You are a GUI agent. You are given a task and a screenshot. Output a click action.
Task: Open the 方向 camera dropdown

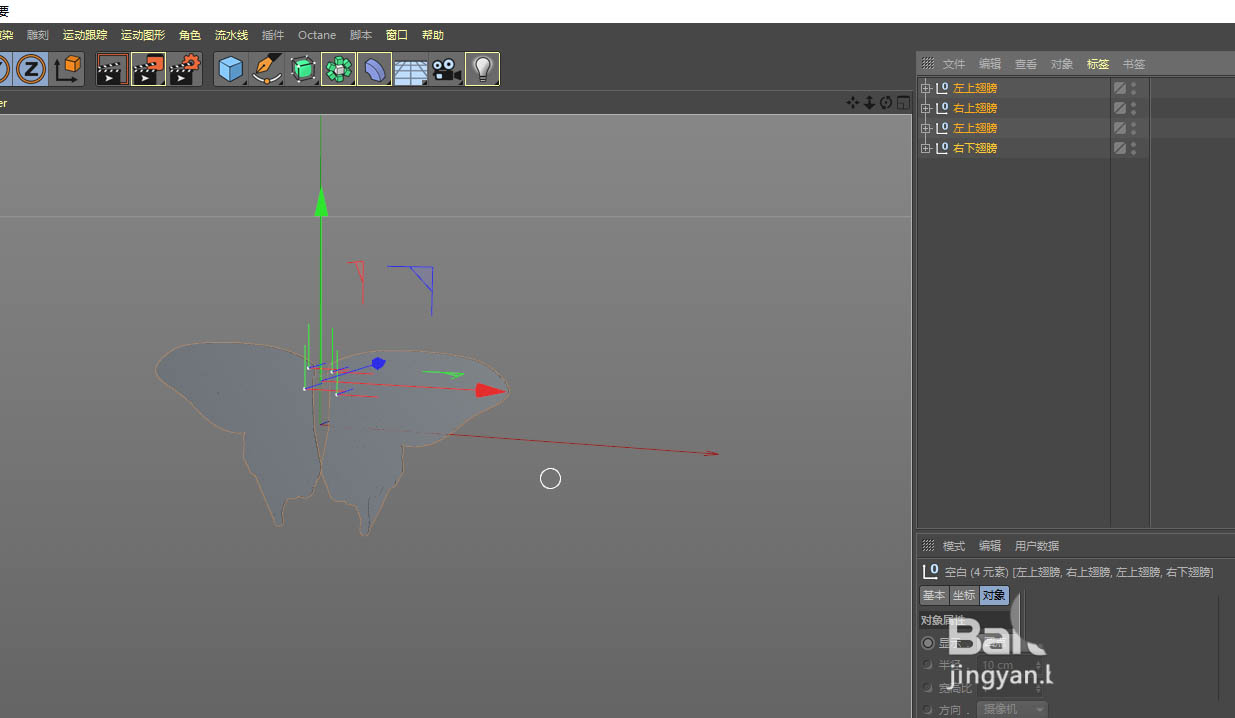[x=1012, y=709]
